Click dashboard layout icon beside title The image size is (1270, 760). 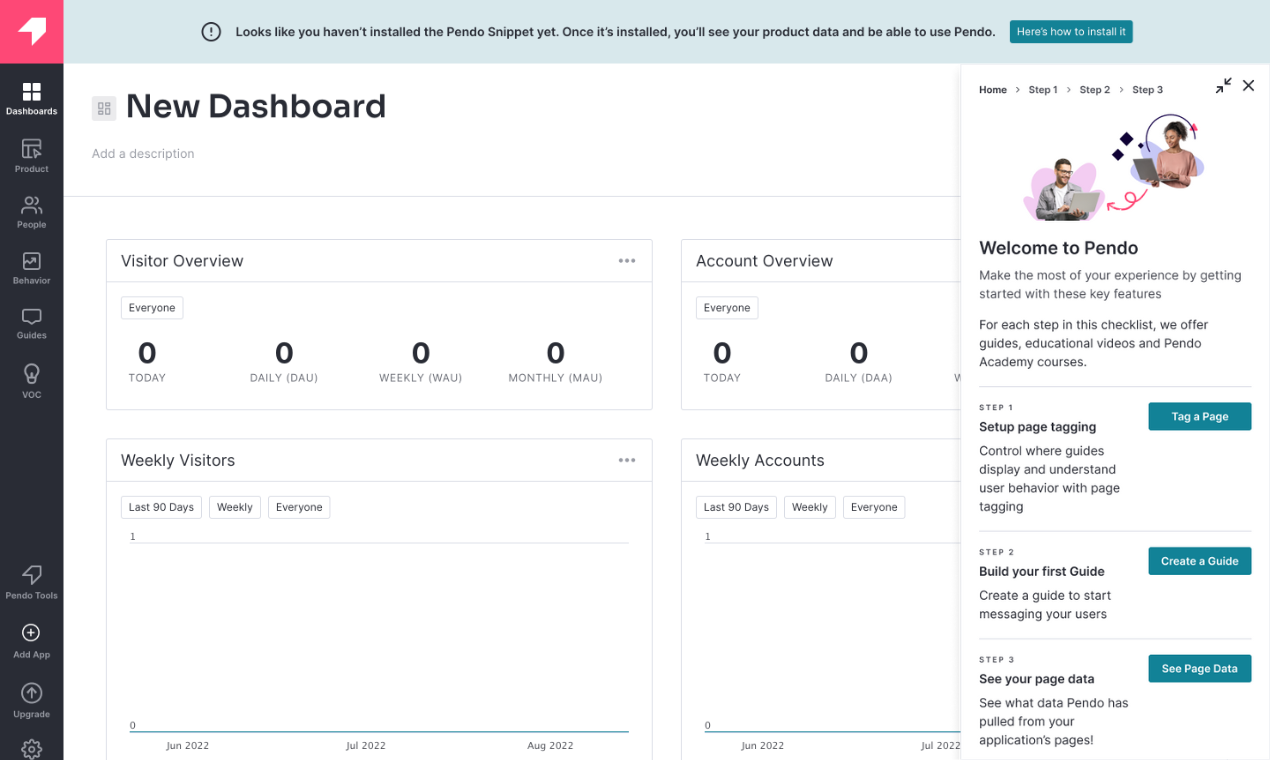coord(104,108)
